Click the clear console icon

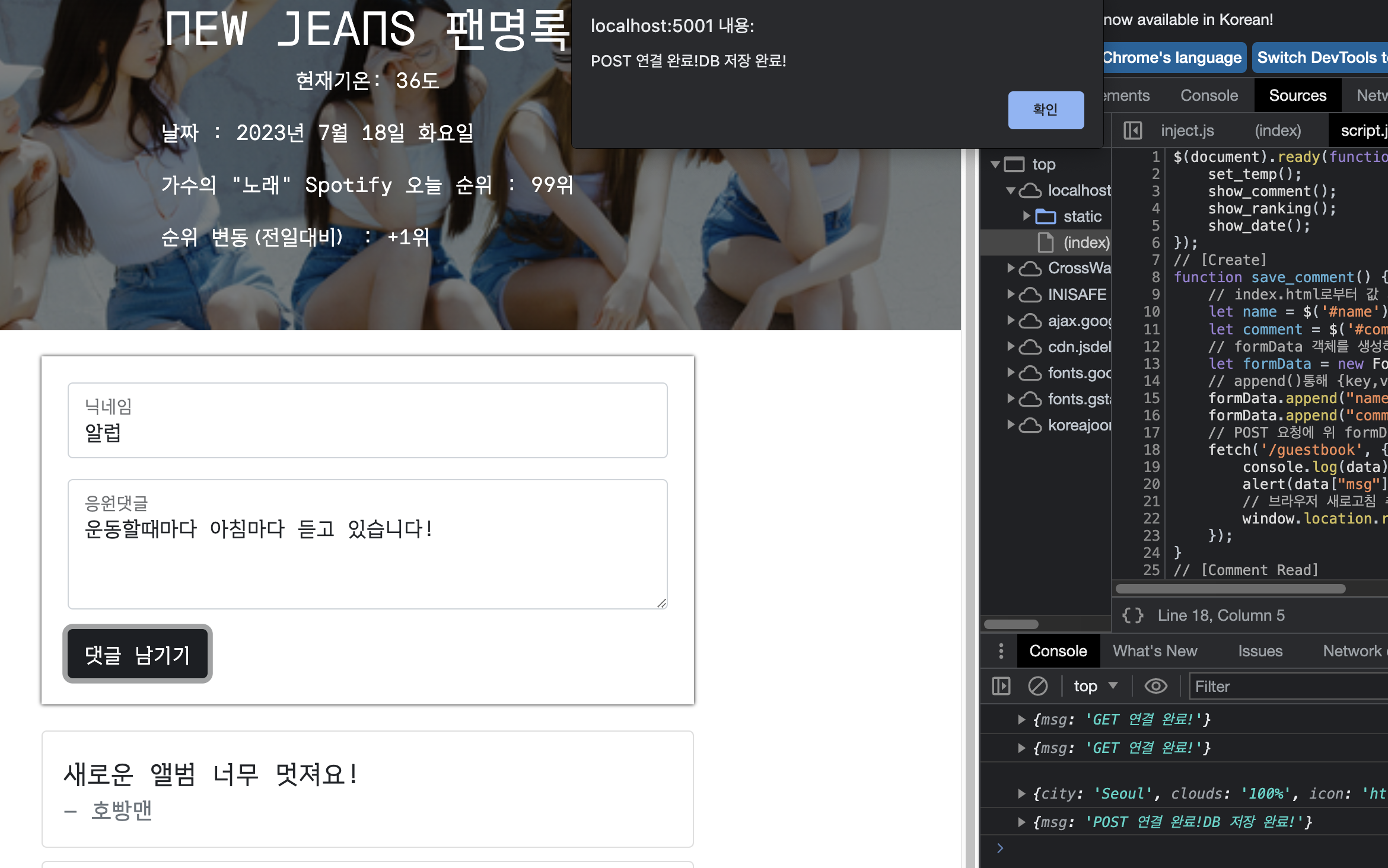1037,686
